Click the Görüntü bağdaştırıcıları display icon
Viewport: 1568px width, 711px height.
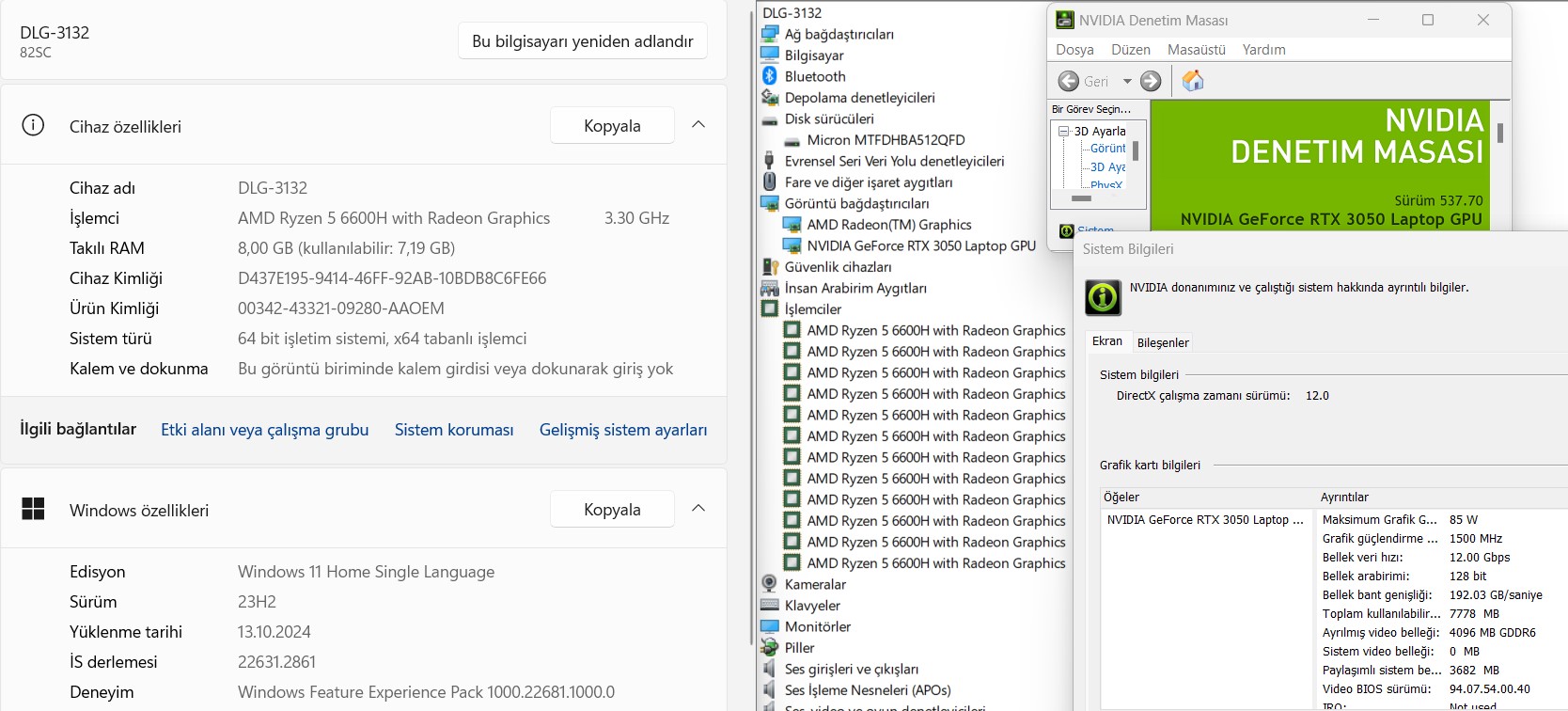coord(770,203)
